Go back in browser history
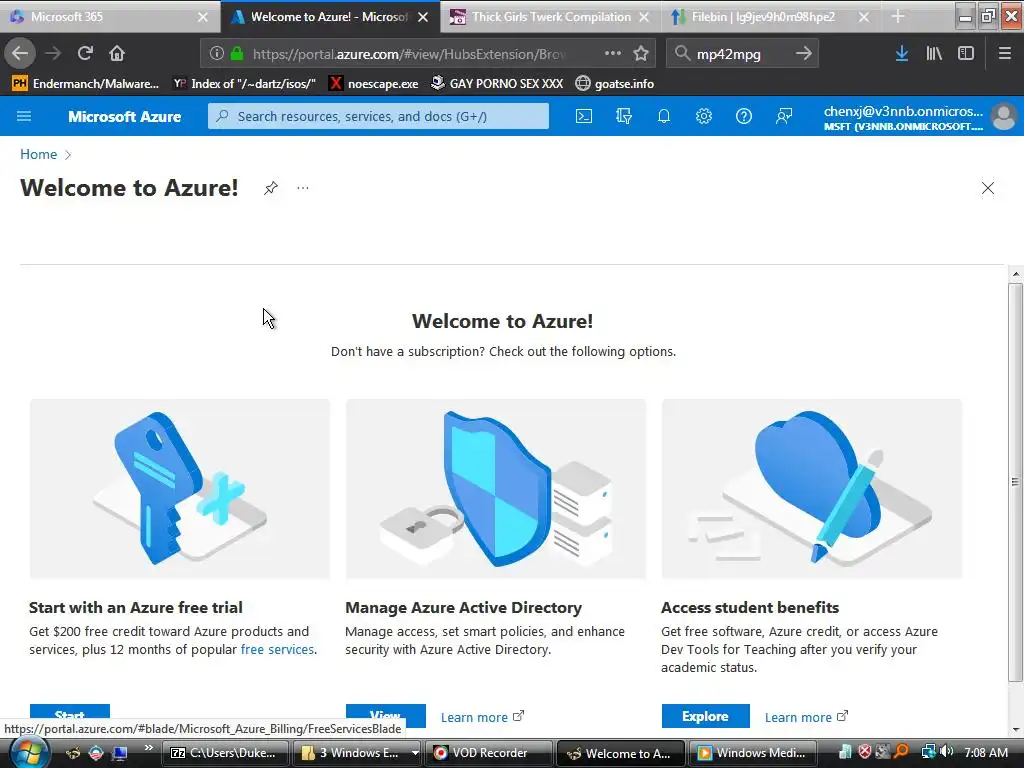Viewport: 1024px width, 768px height. [20, 53]
